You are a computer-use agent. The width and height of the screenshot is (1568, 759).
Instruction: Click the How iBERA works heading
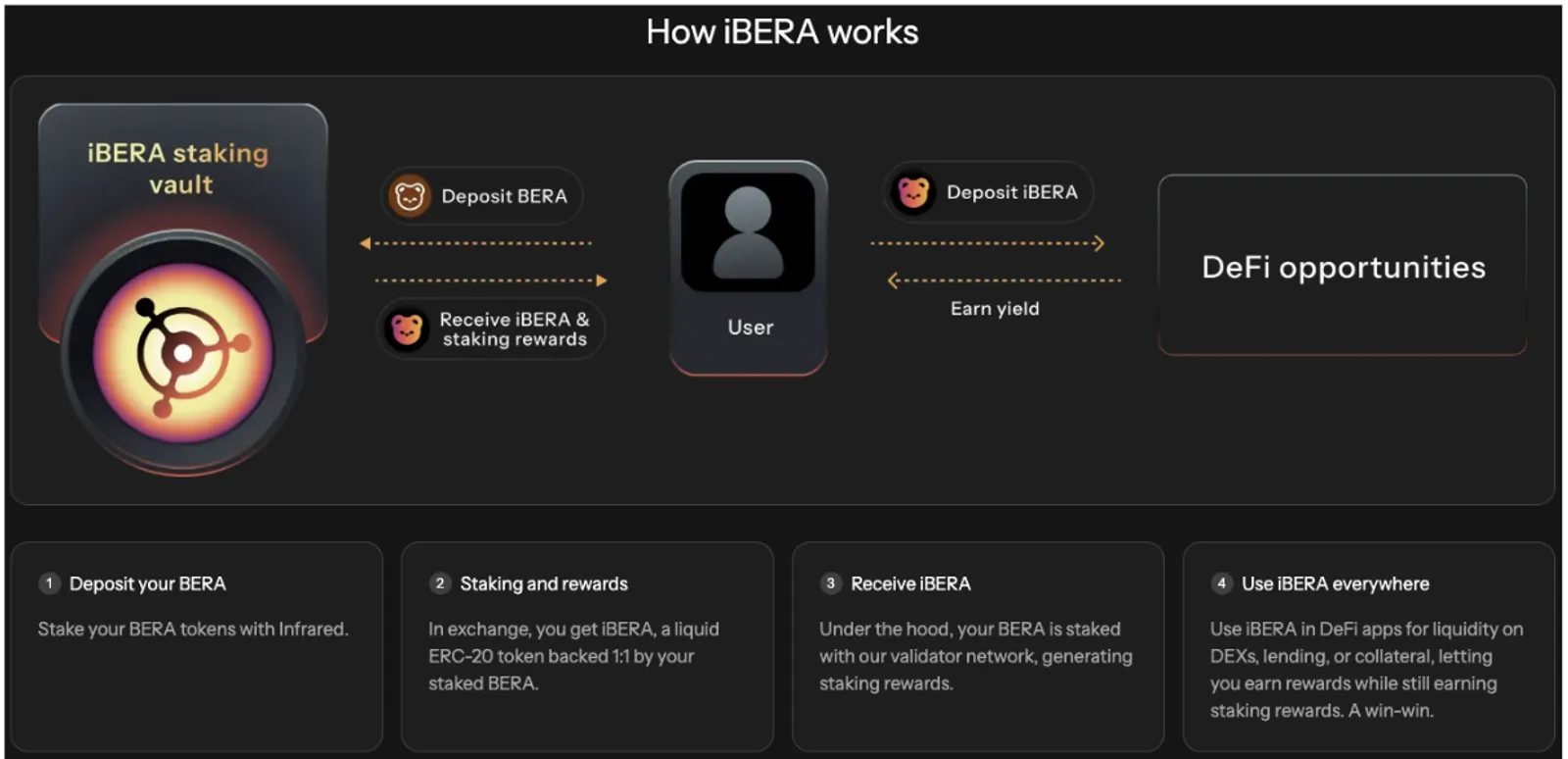tap(782, 32)
